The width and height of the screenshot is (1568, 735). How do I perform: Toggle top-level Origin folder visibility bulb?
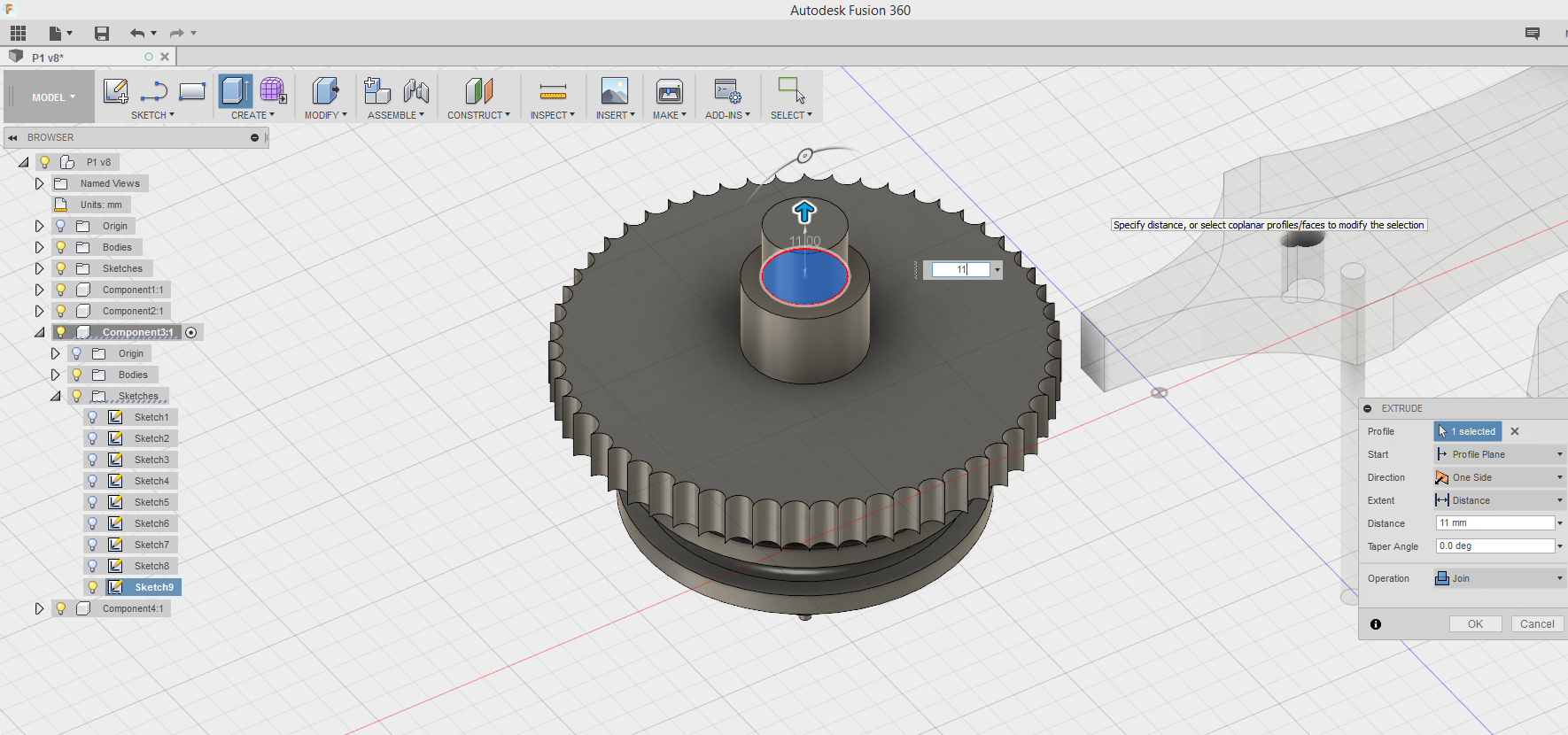click(61, 226)
